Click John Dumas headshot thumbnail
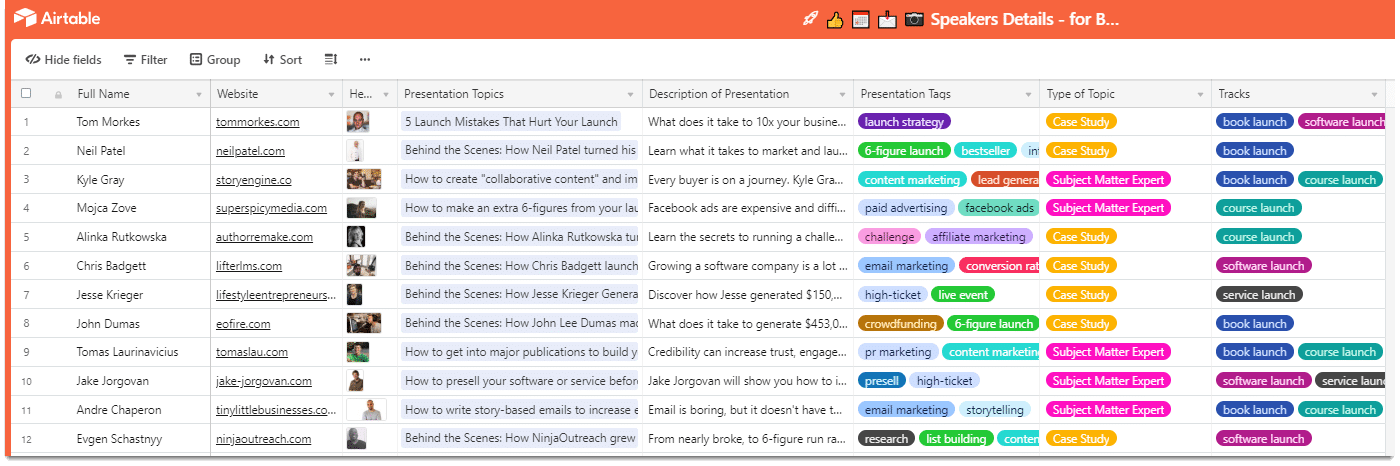 (x=364, y=324)
